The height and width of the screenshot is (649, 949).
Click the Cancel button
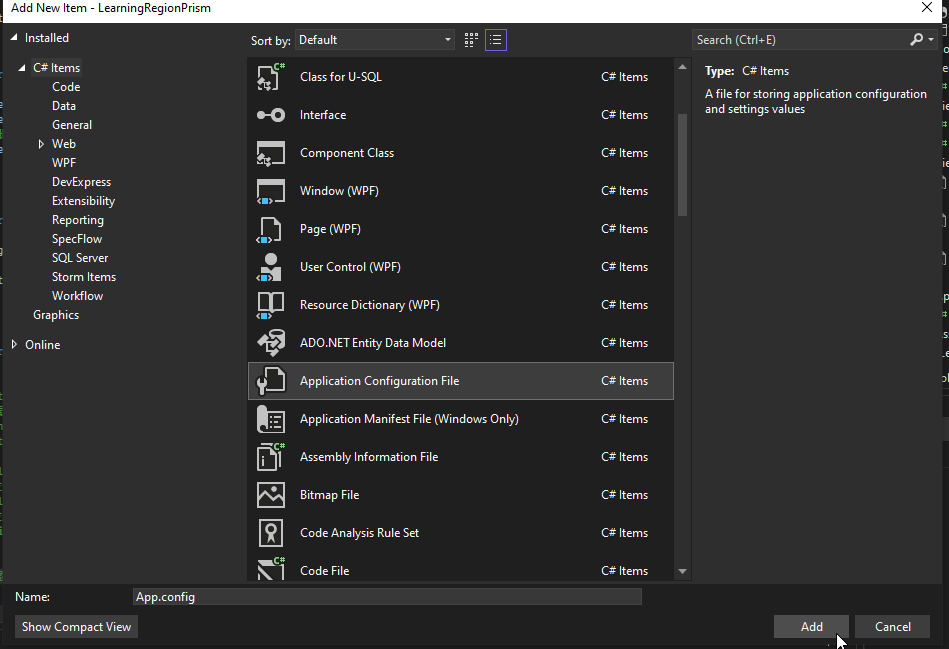click(x=893, y=627)
